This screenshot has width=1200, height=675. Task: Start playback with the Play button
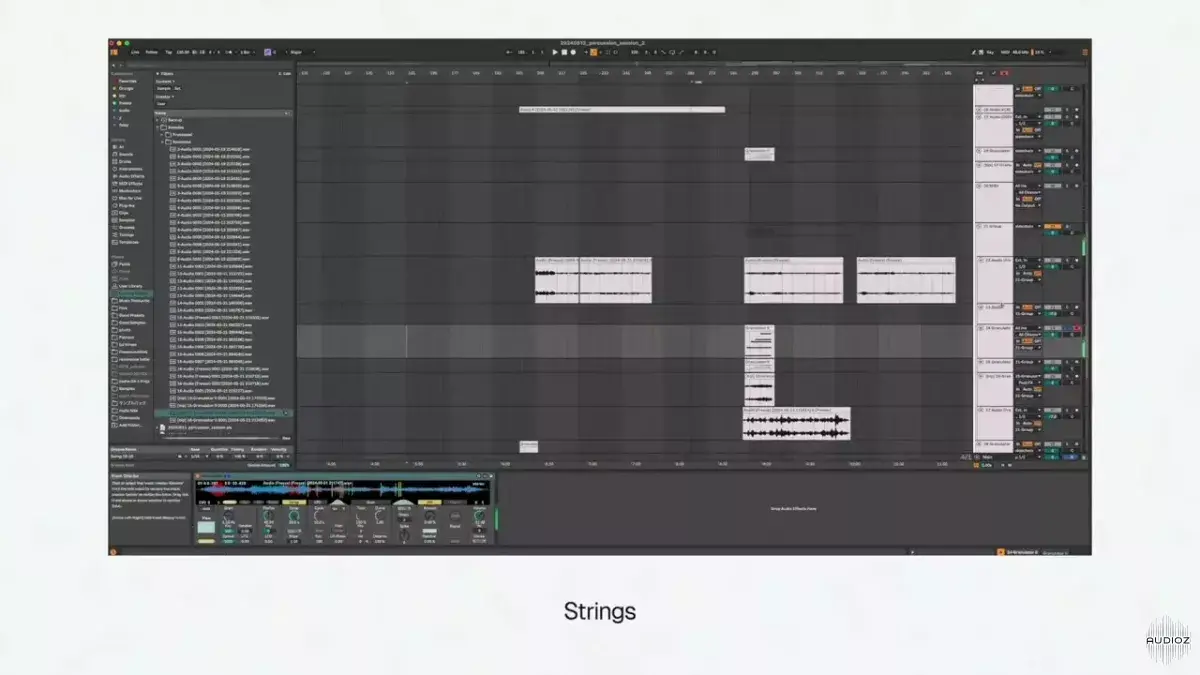pos(555,51)
